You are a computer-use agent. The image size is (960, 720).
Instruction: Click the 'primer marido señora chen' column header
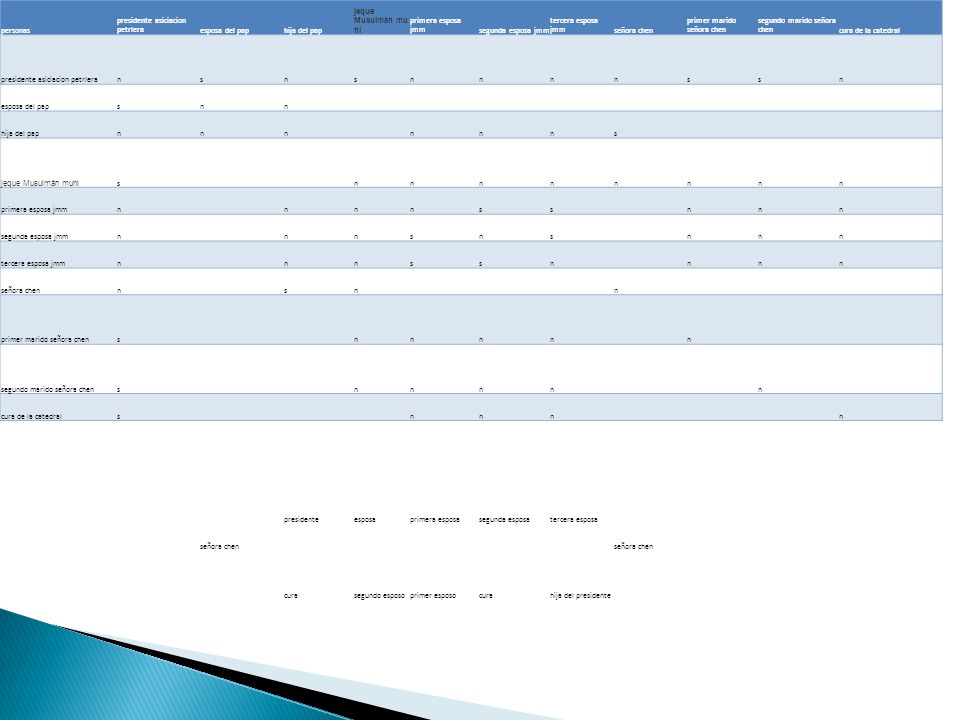(x=711, y=25)
